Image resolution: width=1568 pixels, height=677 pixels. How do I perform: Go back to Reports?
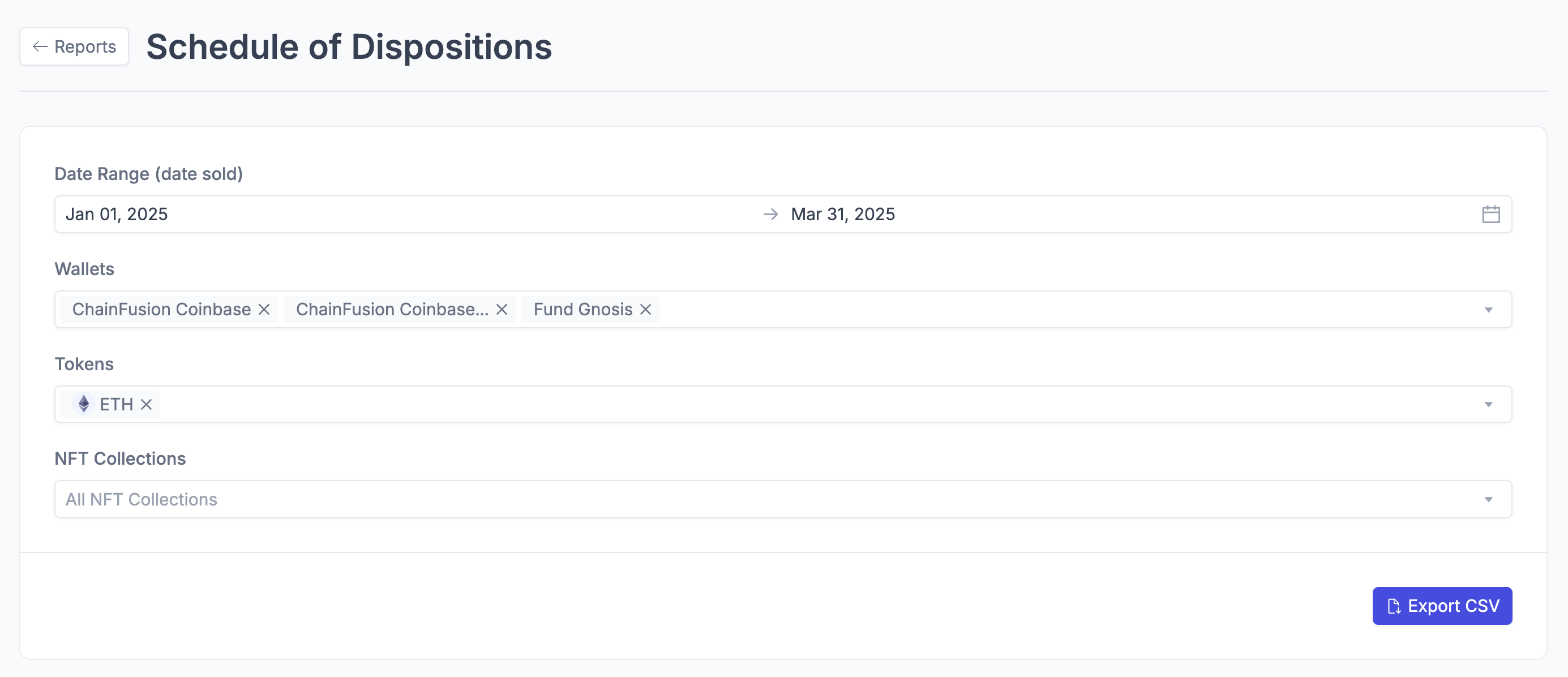point(74,46)
